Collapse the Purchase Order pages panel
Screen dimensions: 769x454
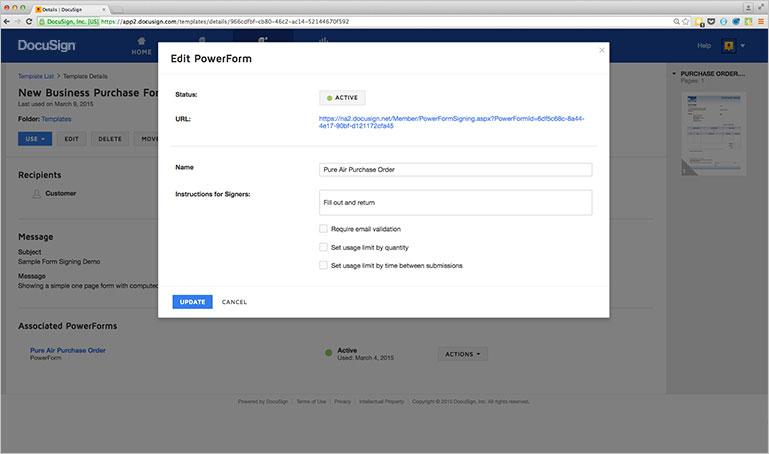click(x=672, y=74)
